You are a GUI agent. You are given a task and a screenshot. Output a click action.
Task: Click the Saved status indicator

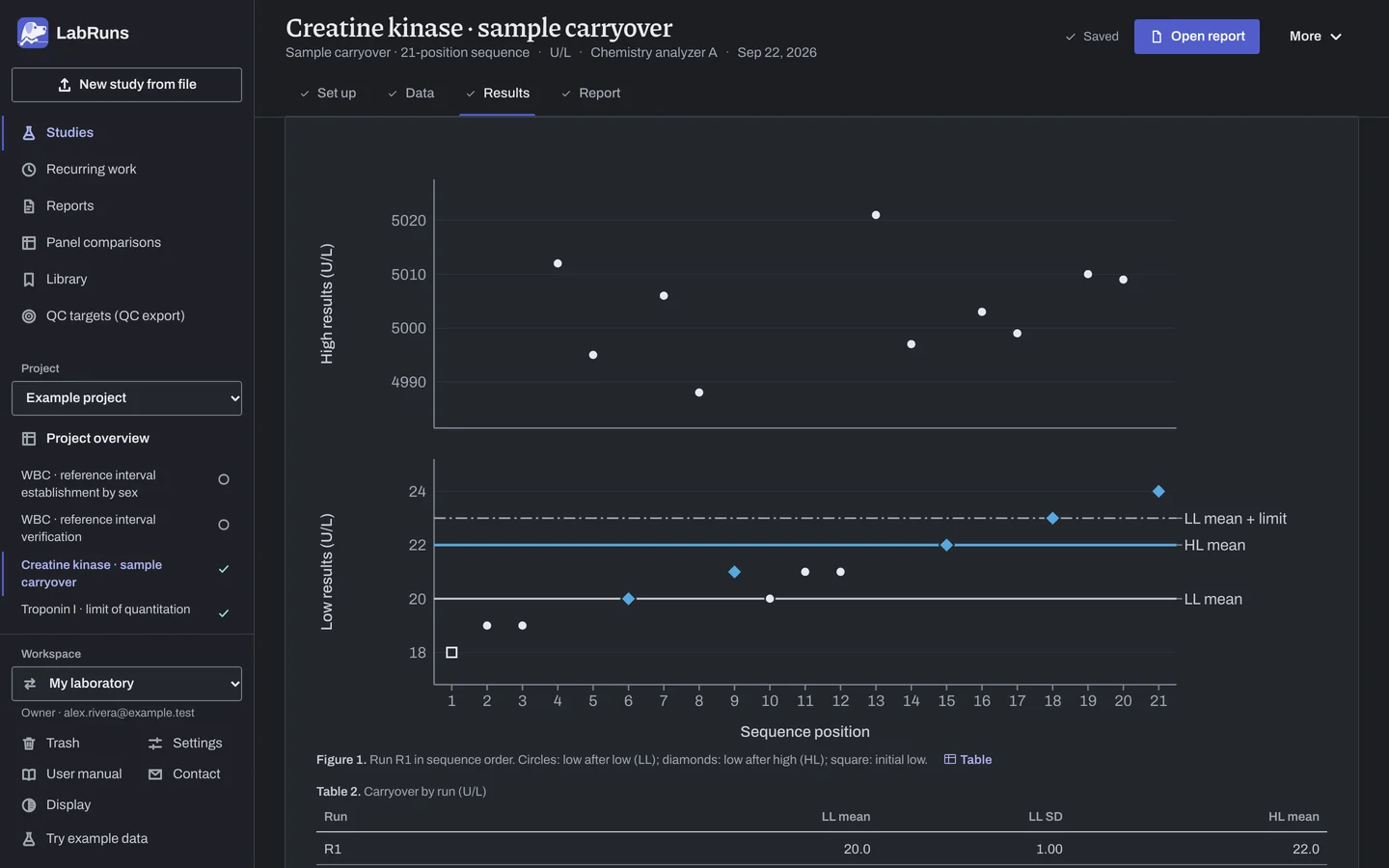(1091, 37)
